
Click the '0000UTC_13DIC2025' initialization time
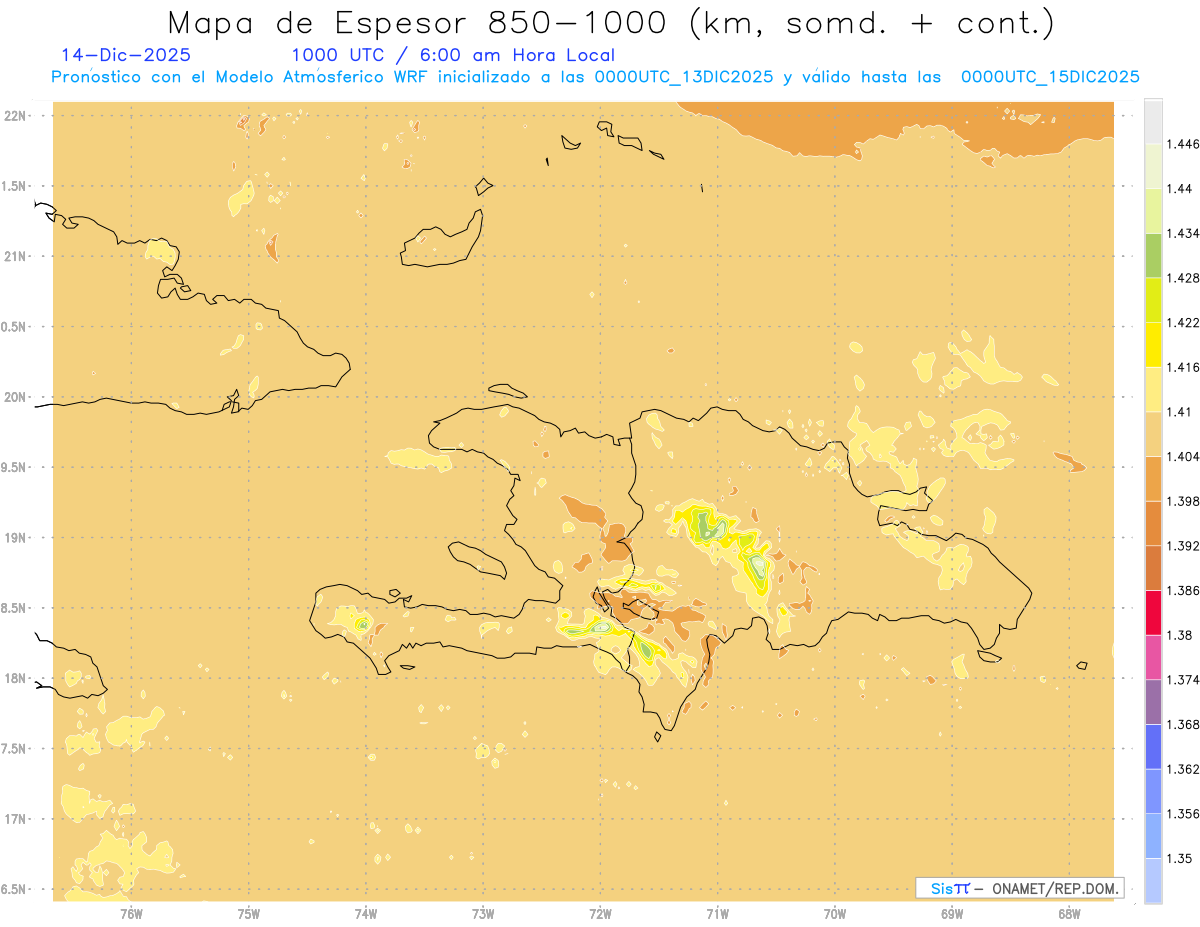684,77
